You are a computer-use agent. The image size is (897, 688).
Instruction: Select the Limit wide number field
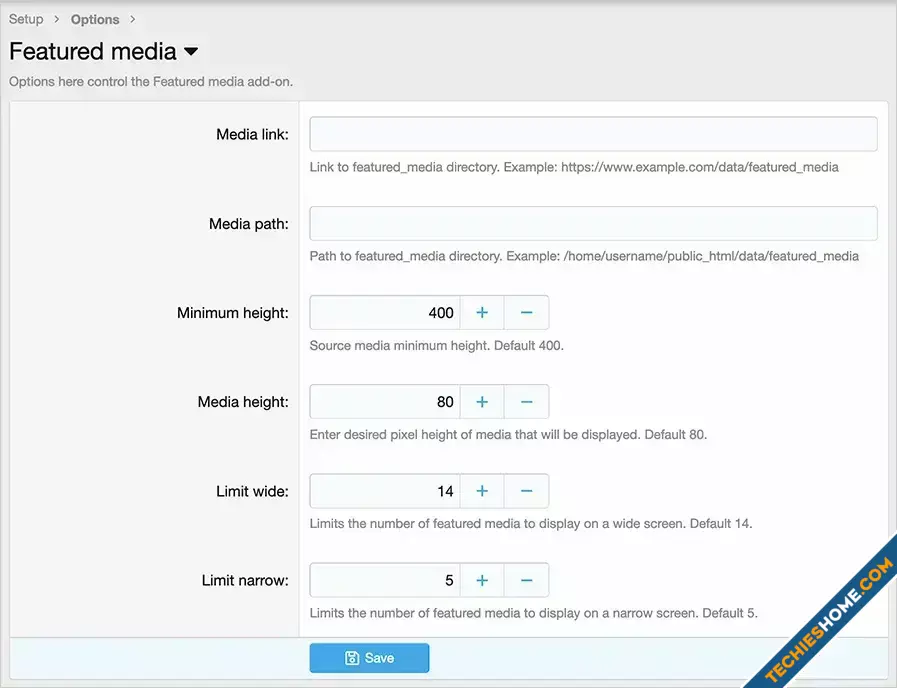coord(385,491)
